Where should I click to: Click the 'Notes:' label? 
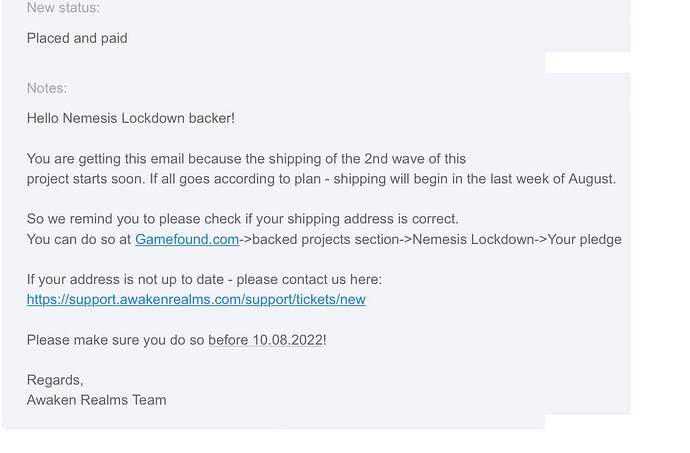pos(47,88)
